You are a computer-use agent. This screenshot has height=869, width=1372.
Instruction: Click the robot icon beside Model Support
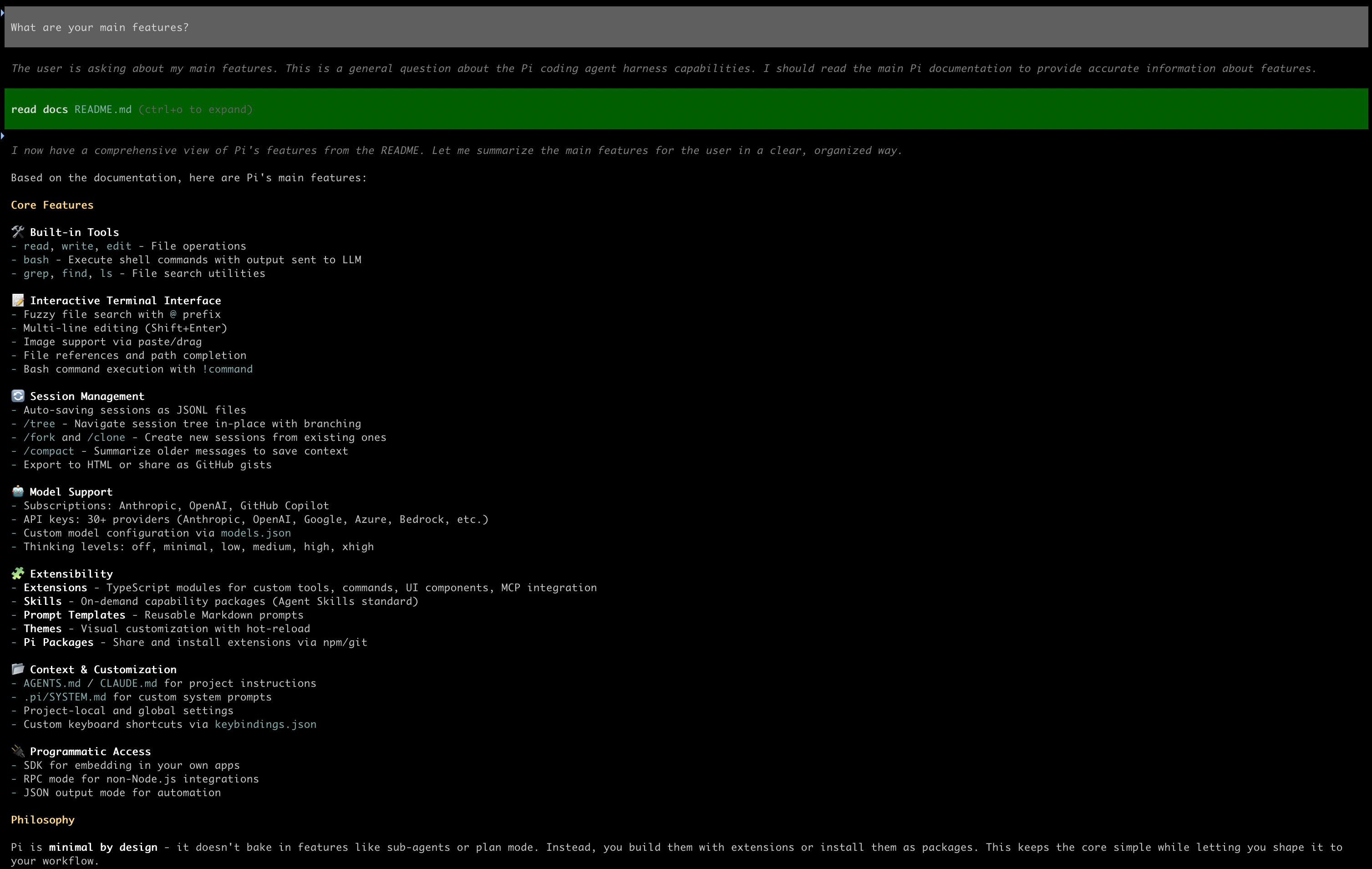pos(18,491)
